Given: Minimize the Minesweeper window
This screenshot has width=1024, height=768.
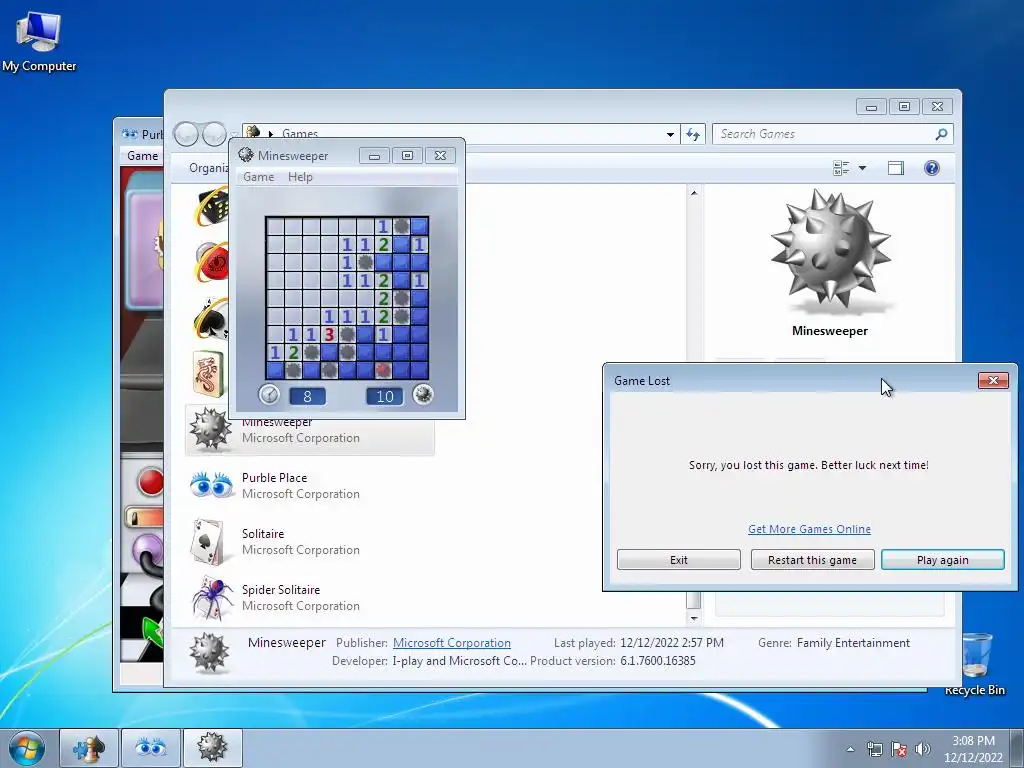Looking at the screenshot, I should [x=374, y=155].
